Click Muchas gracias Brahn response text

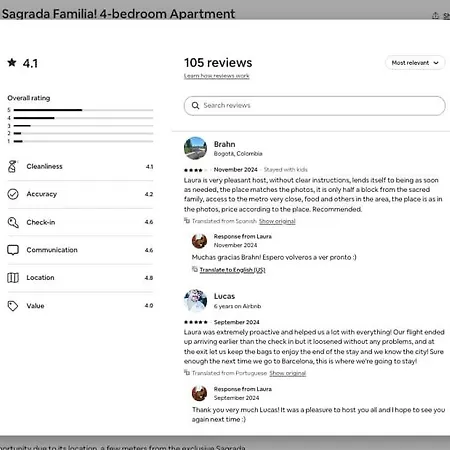[274, 257]
